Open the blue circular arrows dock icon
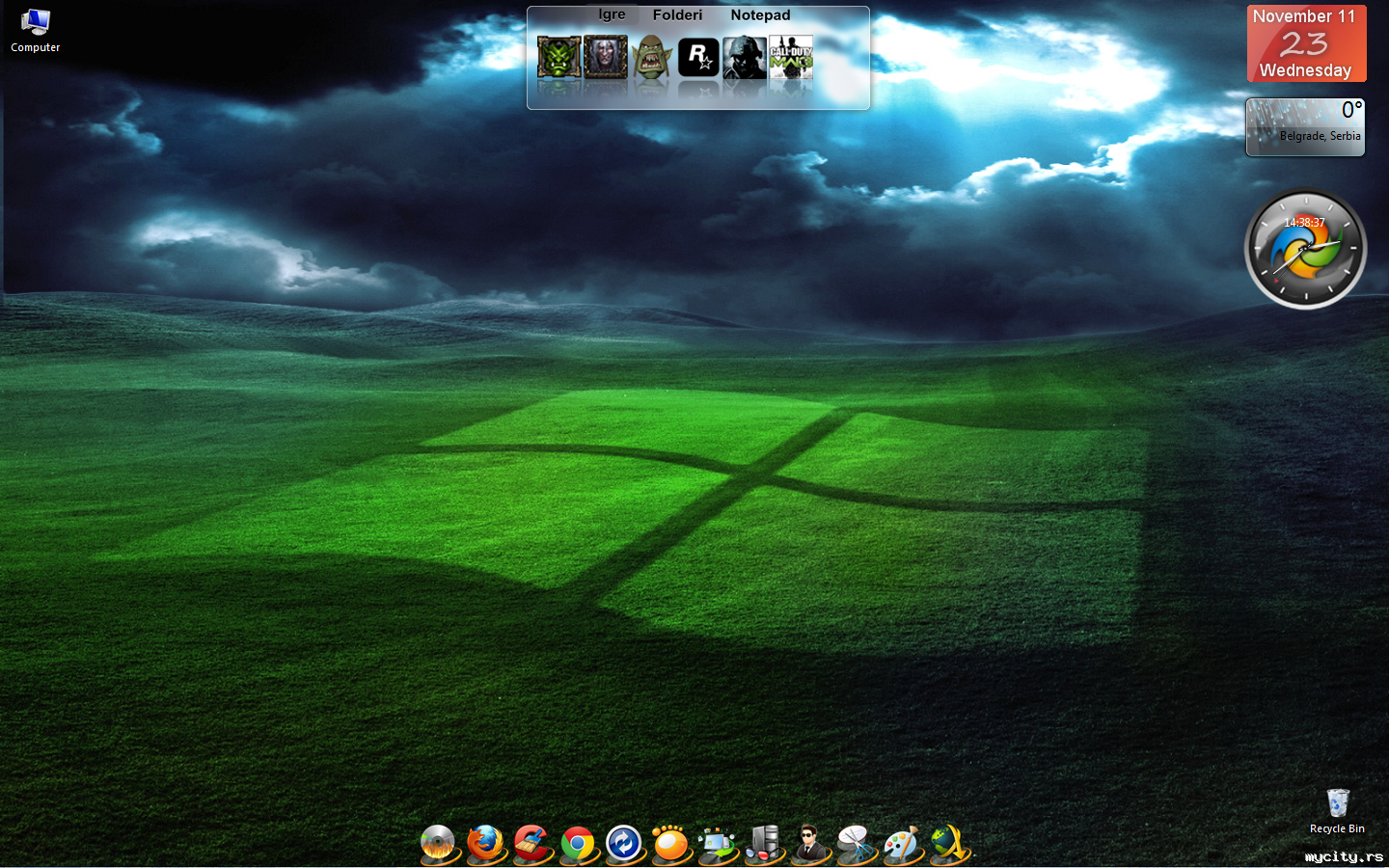Image resolution: width=1389 pixels, height=868 pixels. point(624,844)
